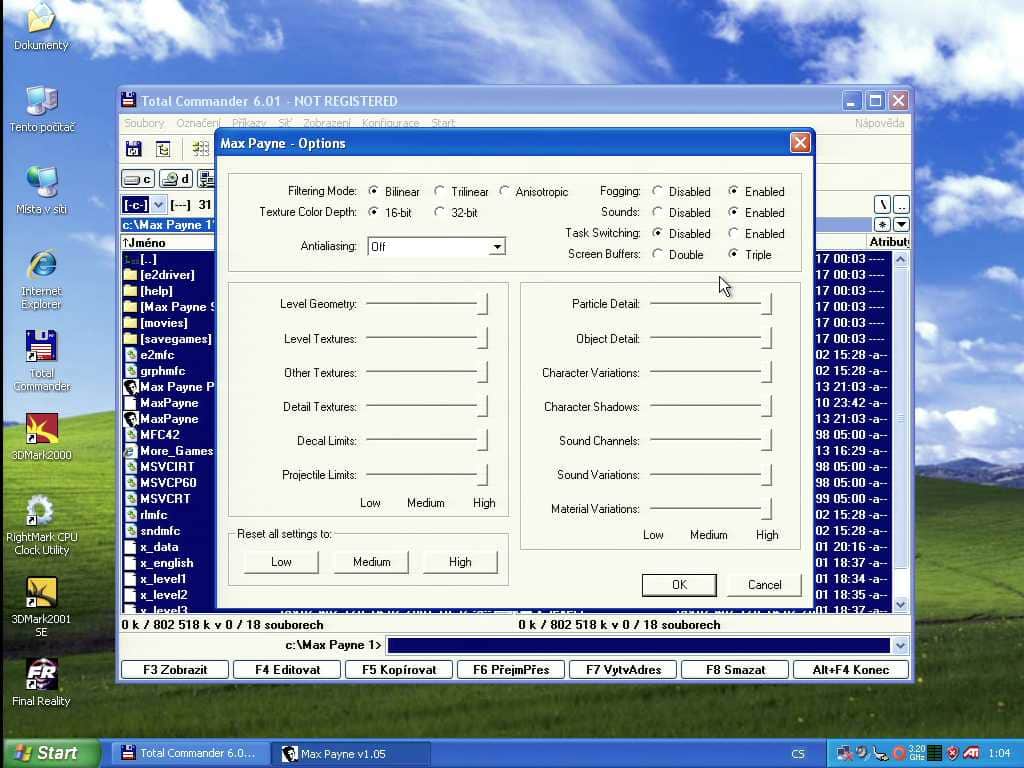
Task: Click the Sound Channels slider handle
Action: coord(766,440)
